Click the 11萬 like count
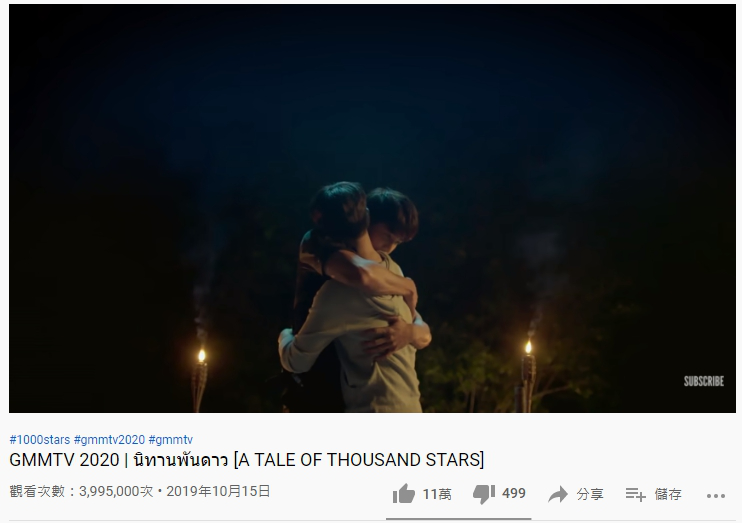Viewport: 742px width, 523px height. tap(437, 494)
